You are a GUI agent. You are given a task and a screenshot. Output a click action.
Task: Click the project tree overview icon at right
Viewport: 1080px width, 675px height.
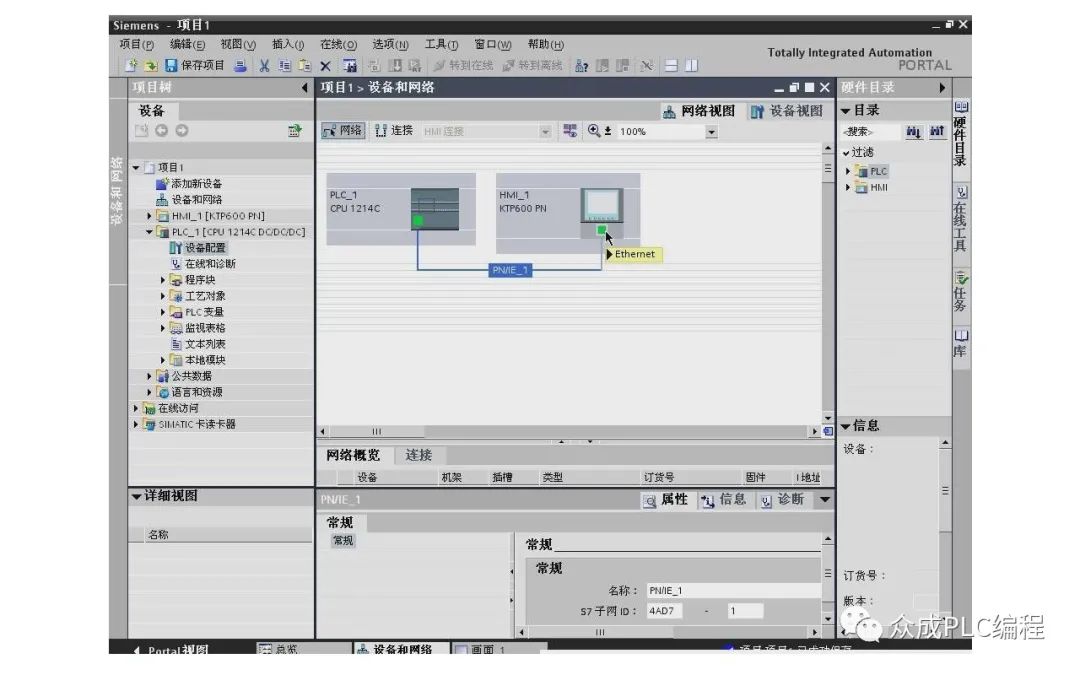pyautogui.click(x=295, y=130)
